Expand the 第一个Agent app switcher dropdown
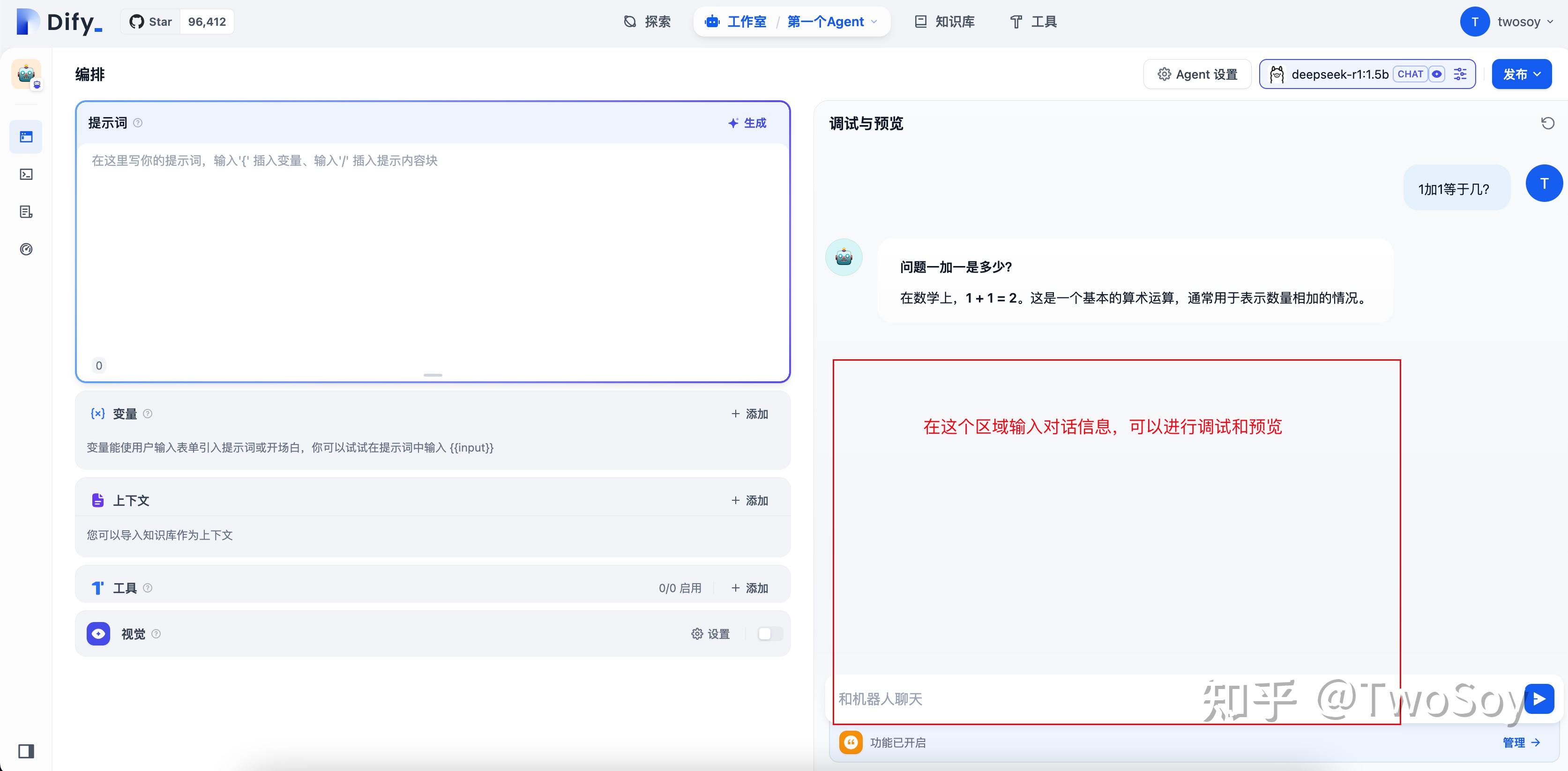 coord(875,21)
